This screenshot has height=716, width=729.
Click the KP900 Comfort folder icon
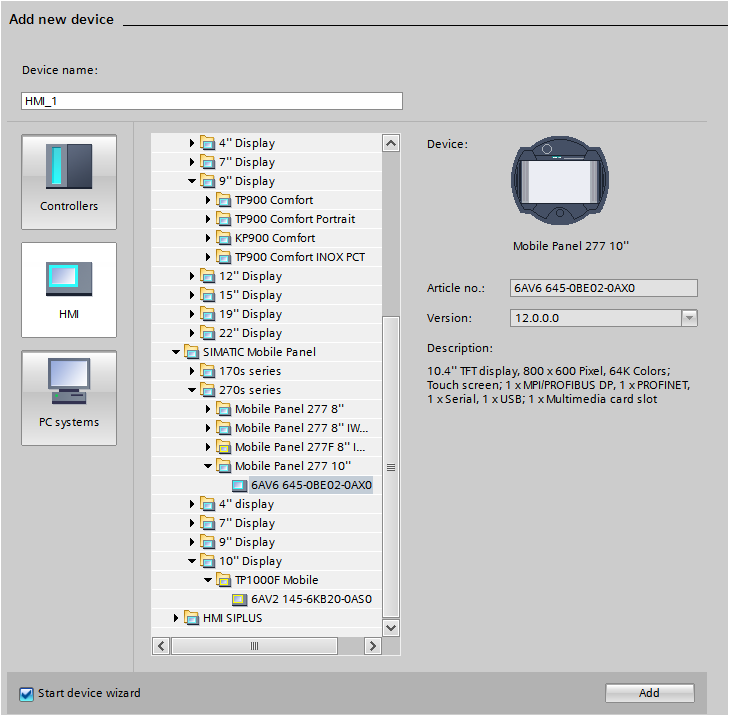(x=224, y=239)
